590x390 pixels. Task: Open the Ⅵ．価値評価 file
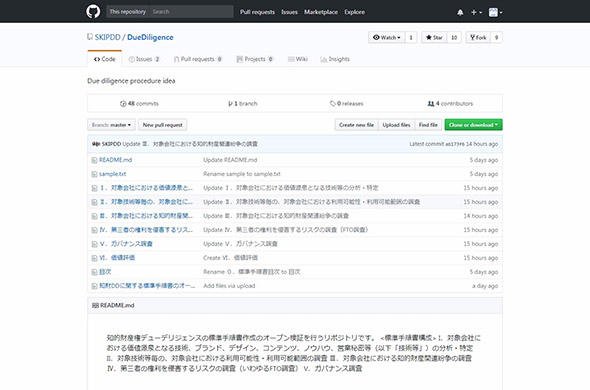pos(117,258)
